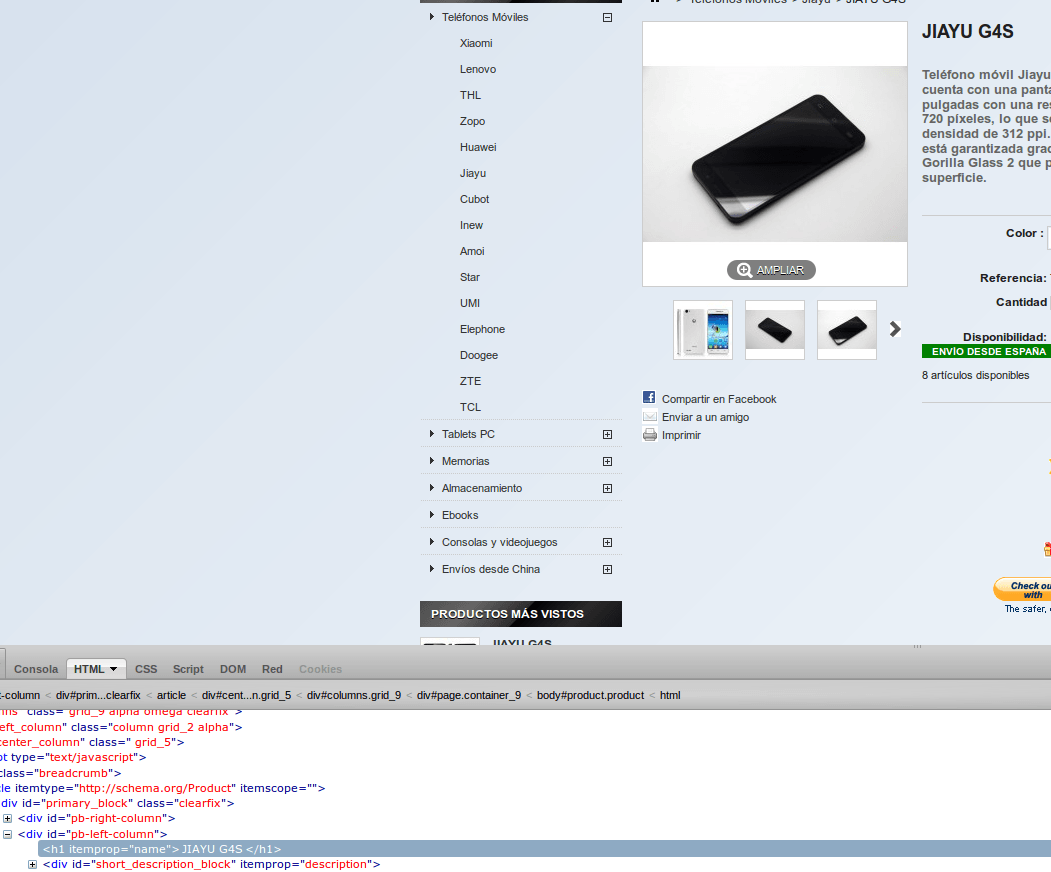Click the main JIAYU G4S product image
1051x872 pixels.
[x=775, y=154]
